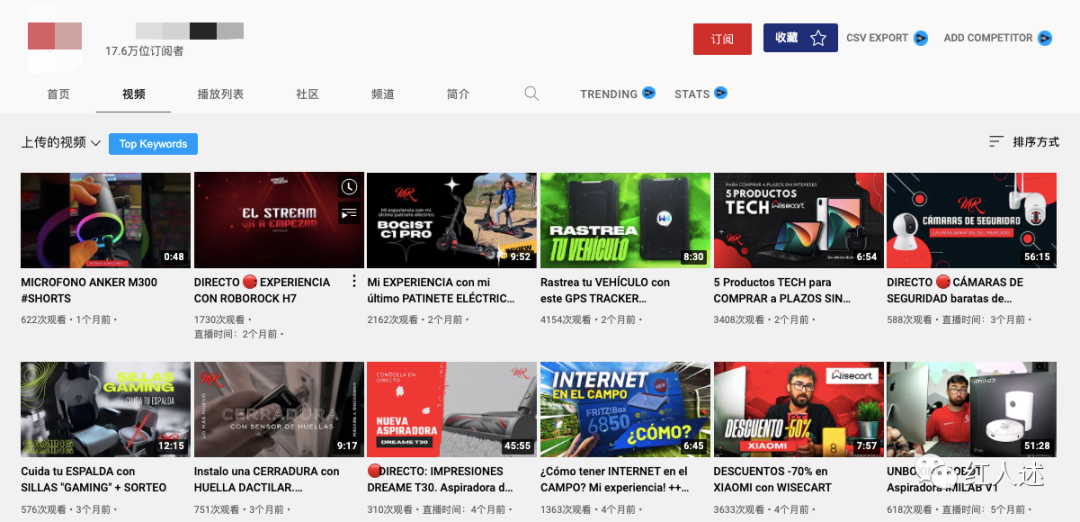Screen dimensions: 1080x522
Task: Click the 4154次观看 view count text
Action: click(566, 320)
